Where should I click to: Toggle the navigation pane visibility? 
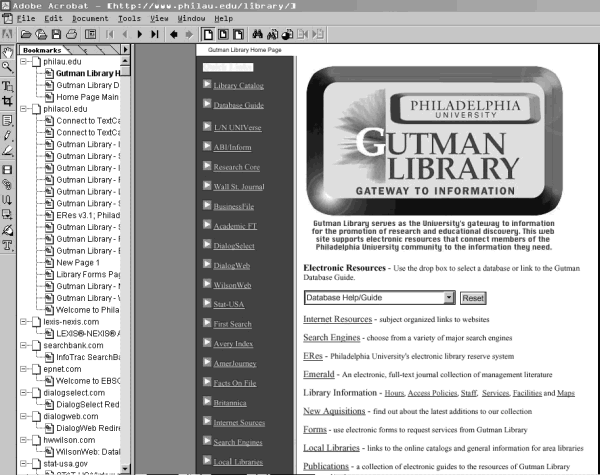(x=90, y=34)
